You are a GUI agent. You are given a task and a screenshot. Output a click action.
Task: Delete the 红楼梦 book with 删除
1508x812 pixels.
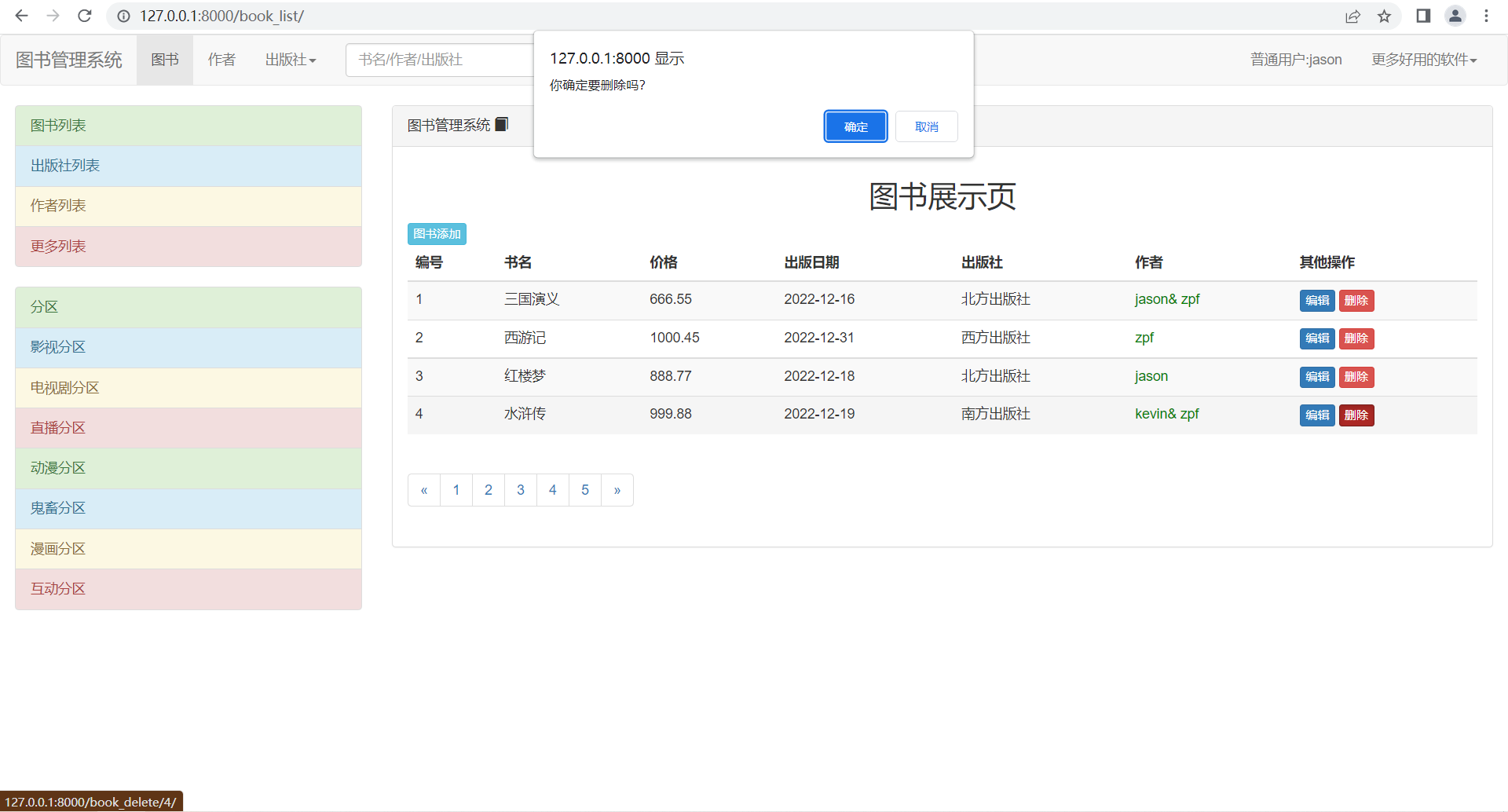(1356, 377)
